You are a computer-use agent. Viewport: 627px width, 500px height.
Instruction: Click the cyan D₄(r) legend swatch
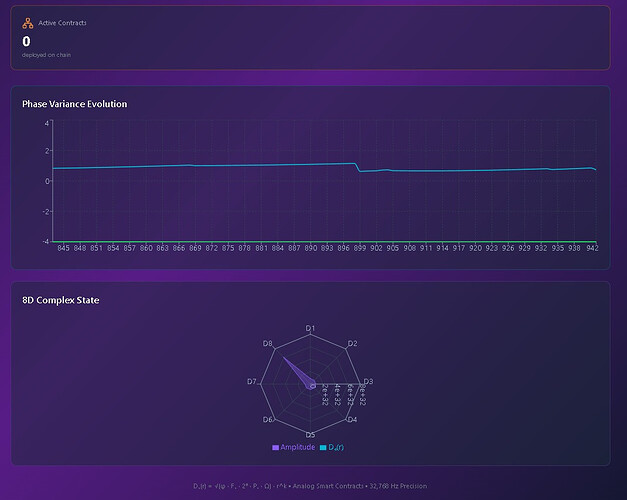click(323, 446)
